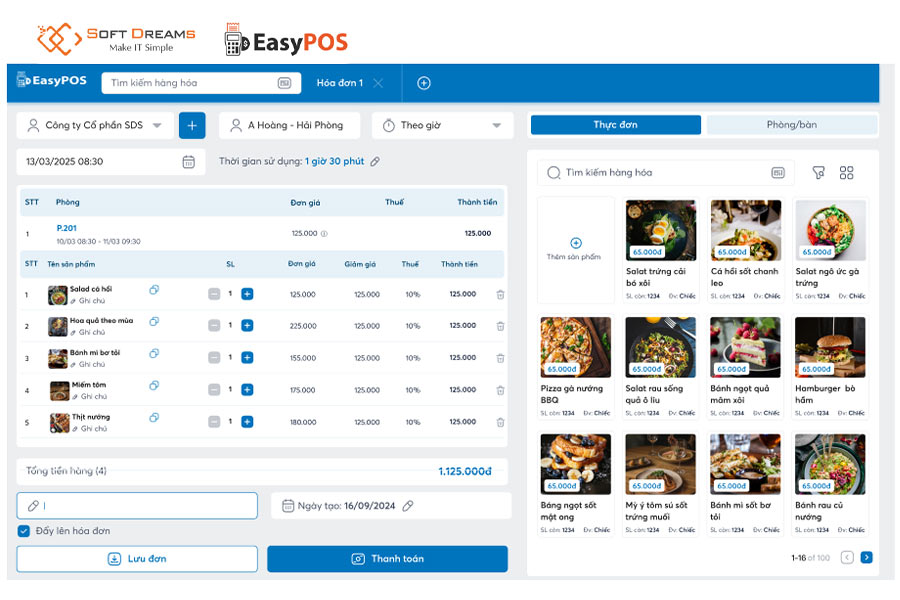
Task: Edit usage time with the pencil icon
Action: (x=375, y=162)
